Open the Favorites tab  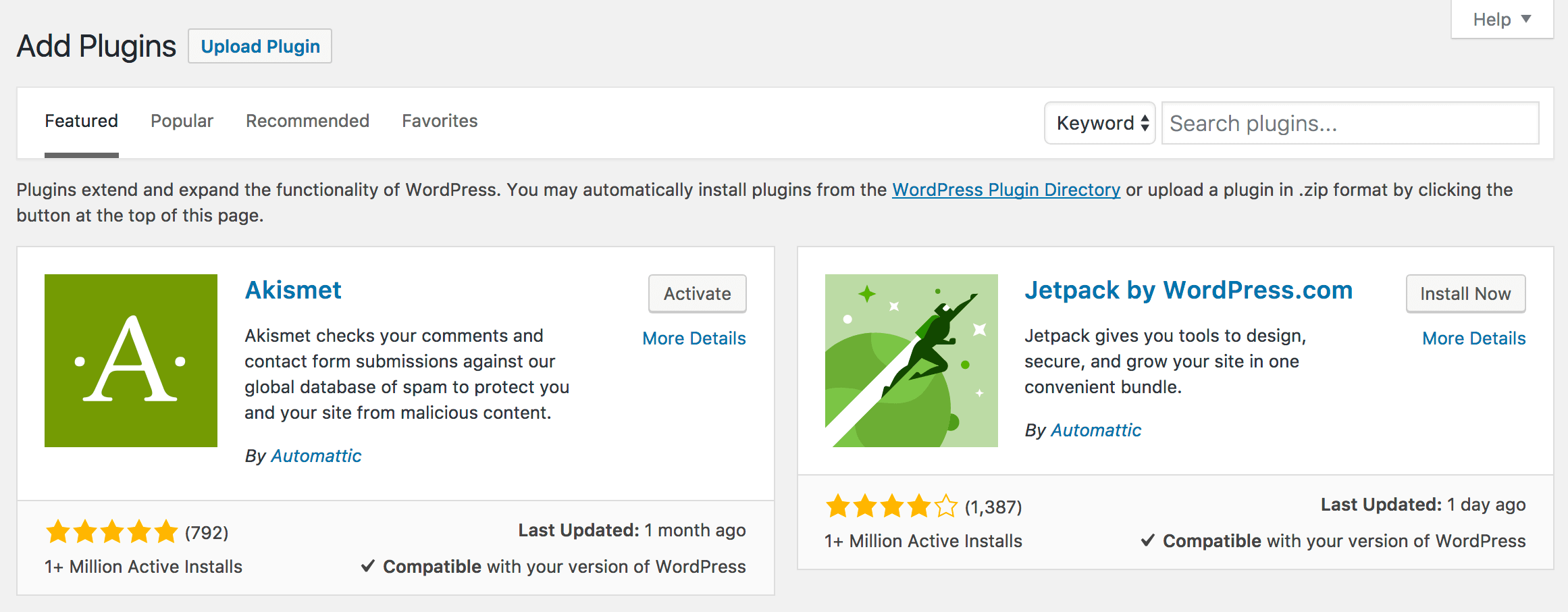(x=440, y=121)
